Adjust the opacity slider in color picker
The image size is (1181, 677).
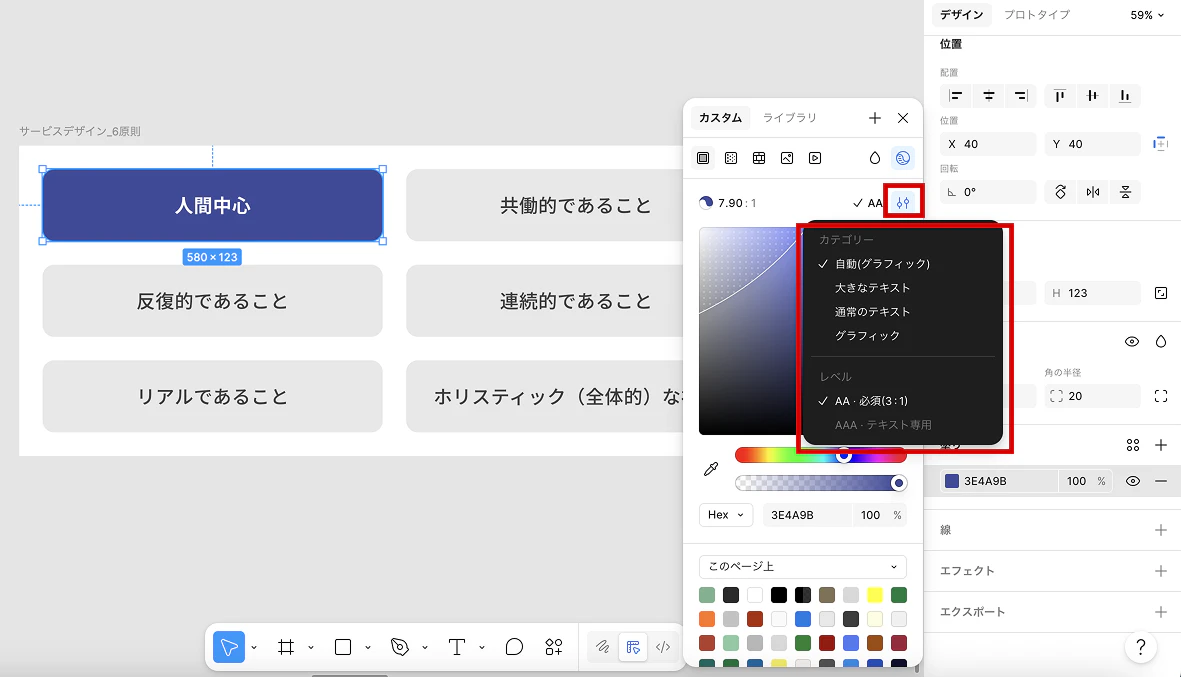click(x=820, y=483)
